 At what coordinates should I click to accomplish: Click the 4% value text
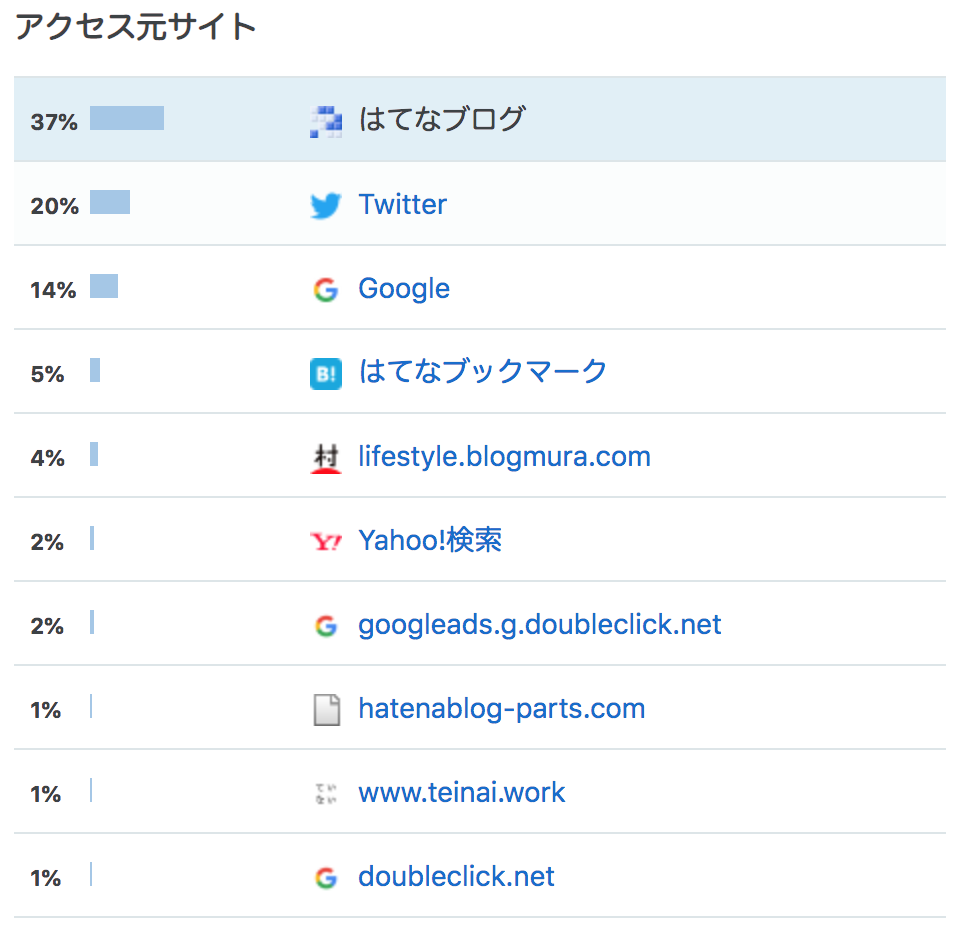pyautogui.click(x=47, y=458)
